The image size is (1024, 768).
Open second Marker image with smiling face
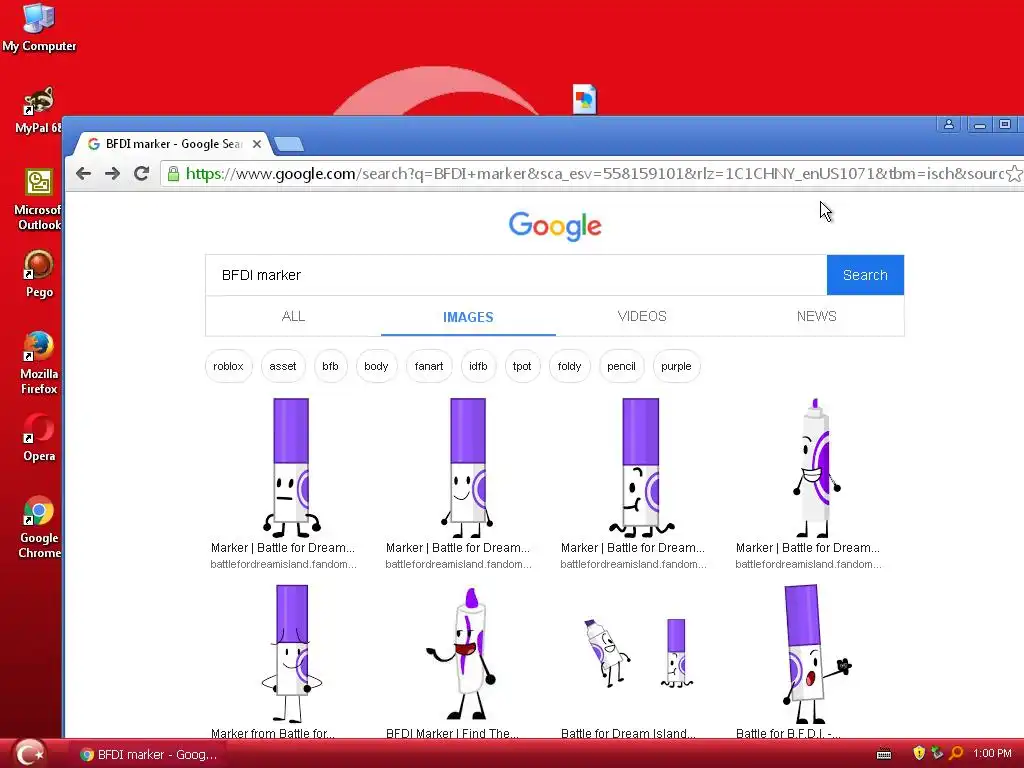[x=468, y=468]
